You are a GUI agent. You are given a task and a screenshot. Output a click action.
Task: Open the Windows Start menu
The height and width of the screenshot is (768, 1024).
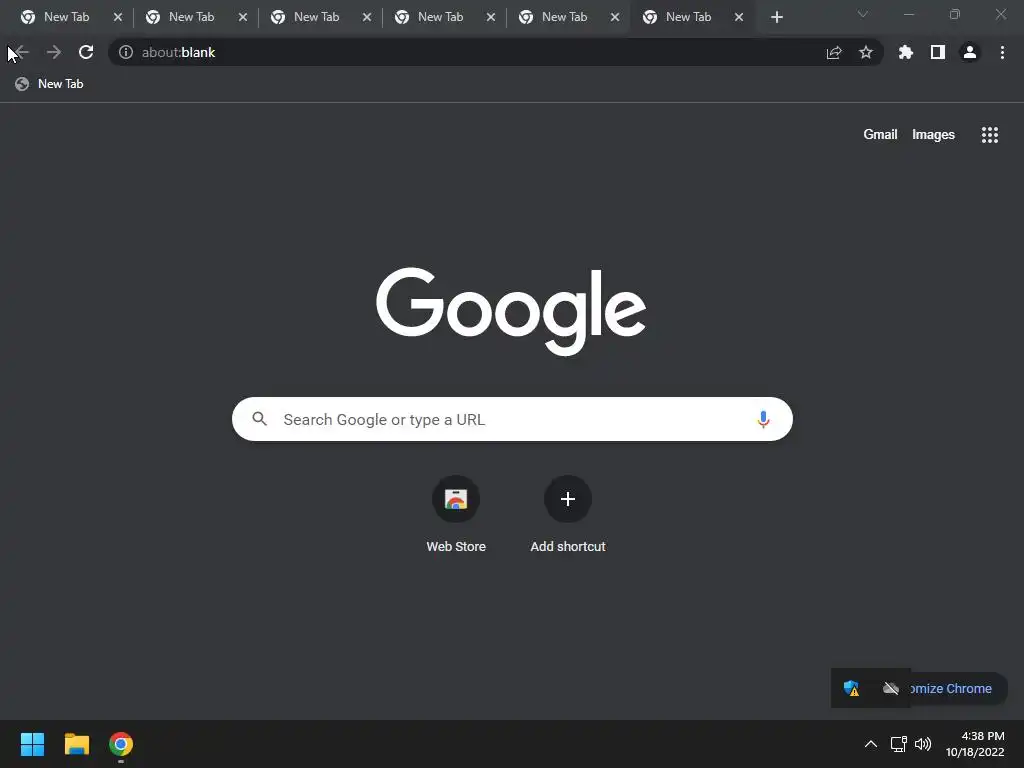(32, 744)
